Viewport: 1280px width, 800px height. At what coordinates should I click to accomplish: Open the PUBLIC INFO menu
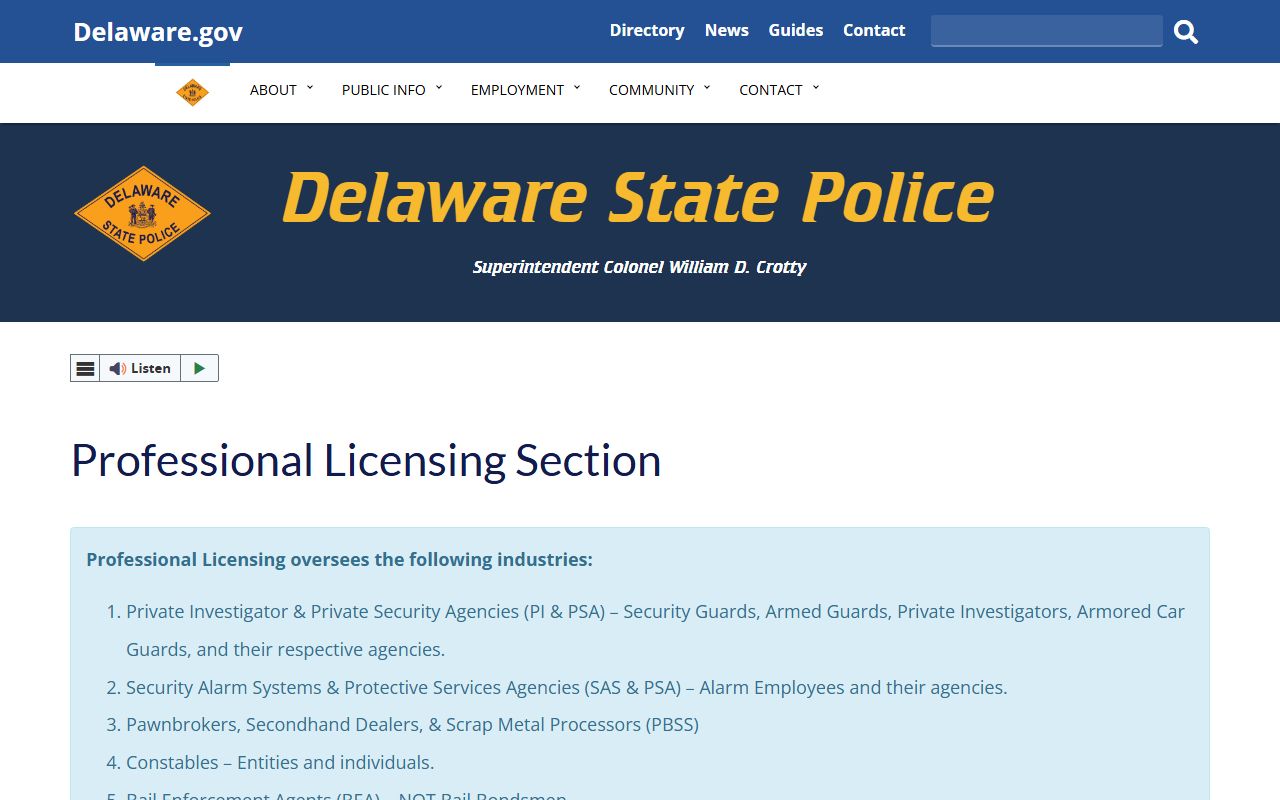pos(384,90)
